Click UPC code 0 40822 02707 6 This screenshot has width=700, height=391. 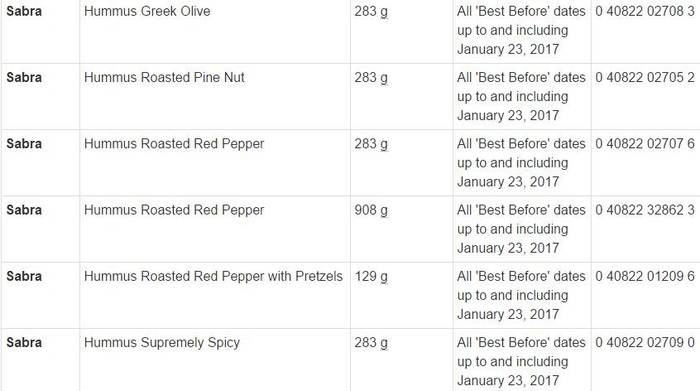(x=645, y=144)
